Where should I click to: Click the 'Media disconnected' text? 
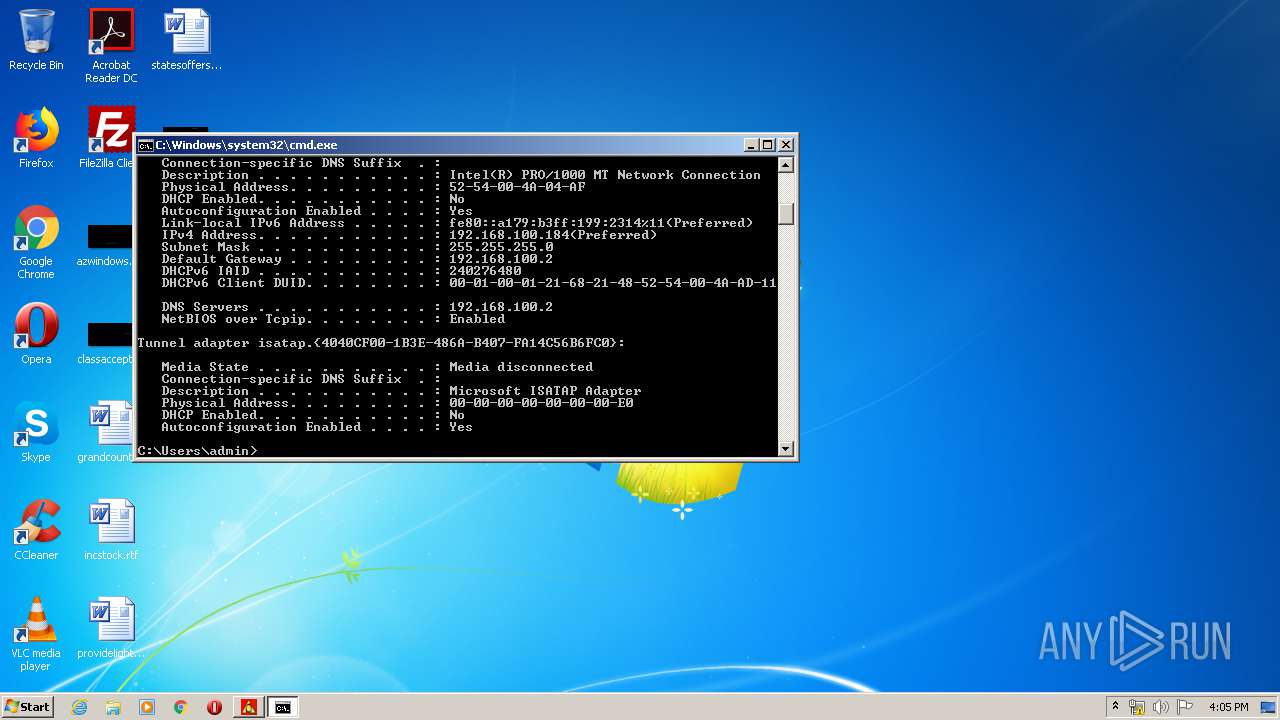(x=521, y=367)
